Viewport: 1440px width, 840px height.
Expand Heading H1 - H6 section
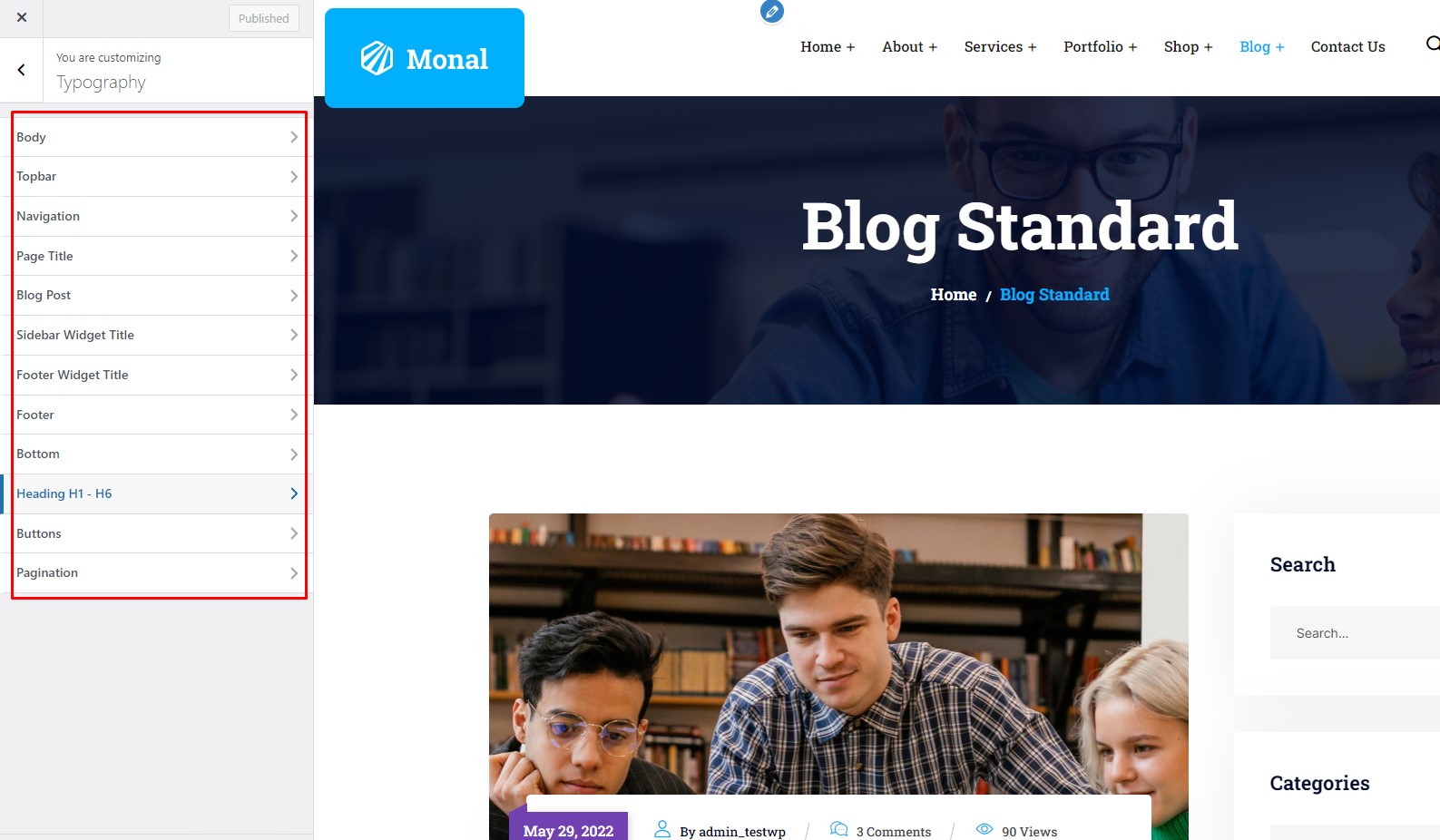[156, 493]
